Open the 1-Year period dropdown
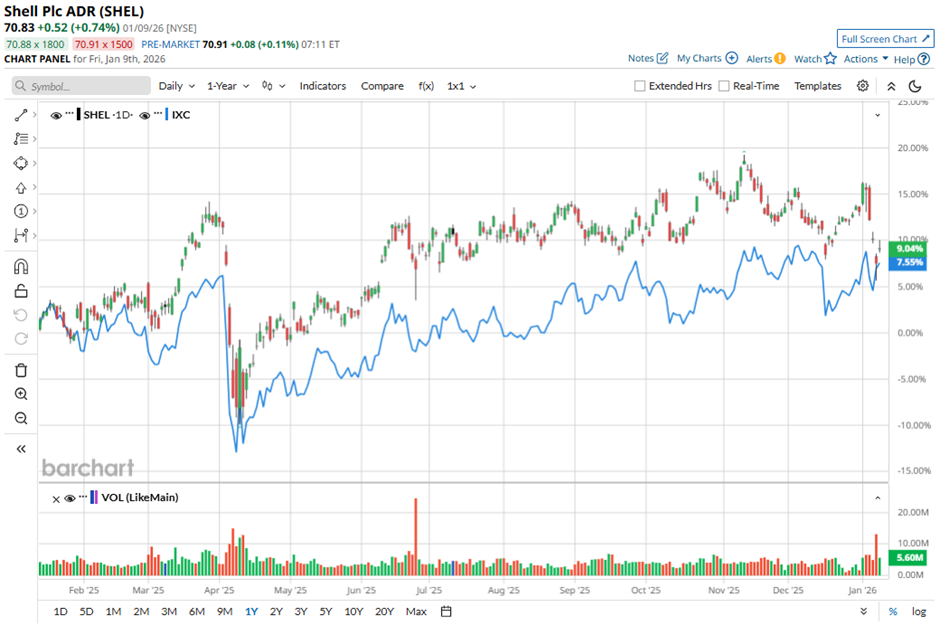The height and width of the screenshot is (626, 940). coord(228,86)
